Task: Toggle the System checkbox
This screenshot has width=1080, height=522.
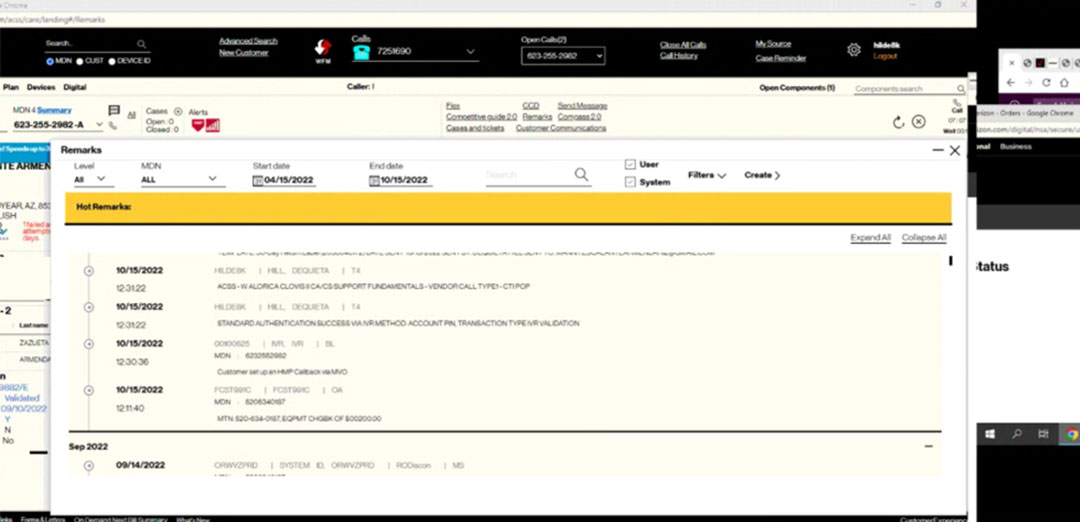Action: click(630, 182)
